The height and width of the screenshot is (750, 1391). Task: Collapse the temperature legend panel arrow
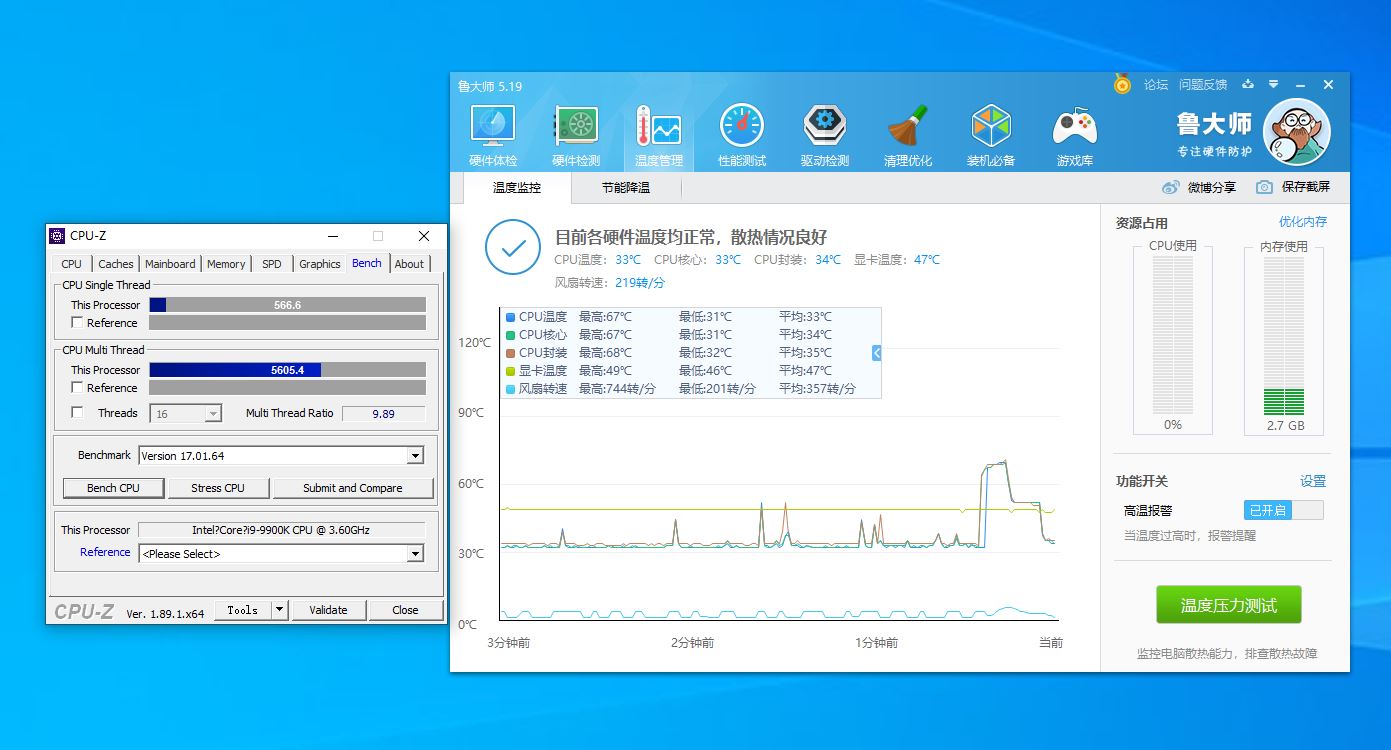point(876,353)
